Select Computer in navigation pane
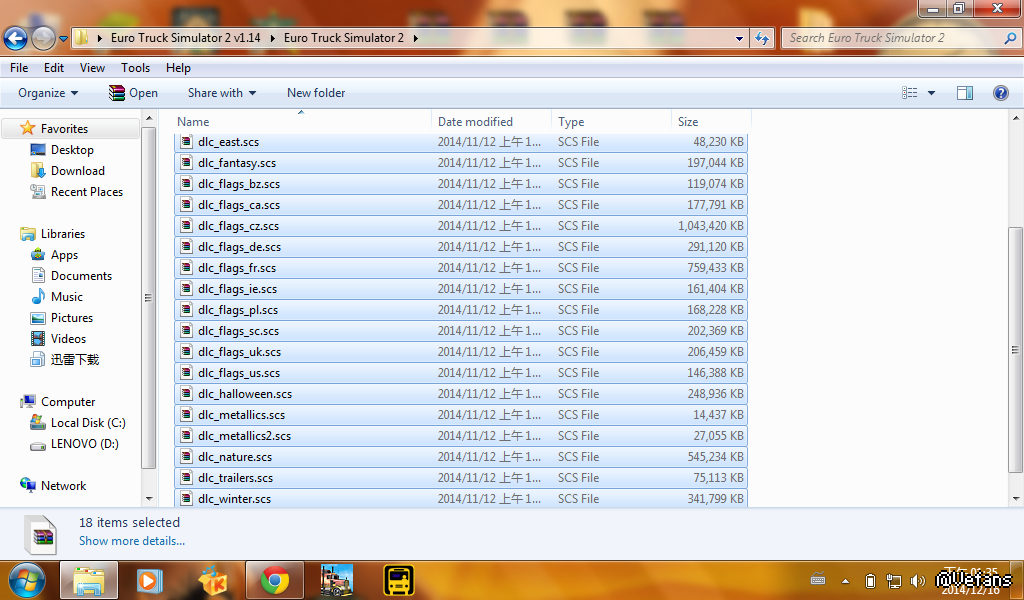Viewport: 1024px width, 600px height. tap(68, 402)
